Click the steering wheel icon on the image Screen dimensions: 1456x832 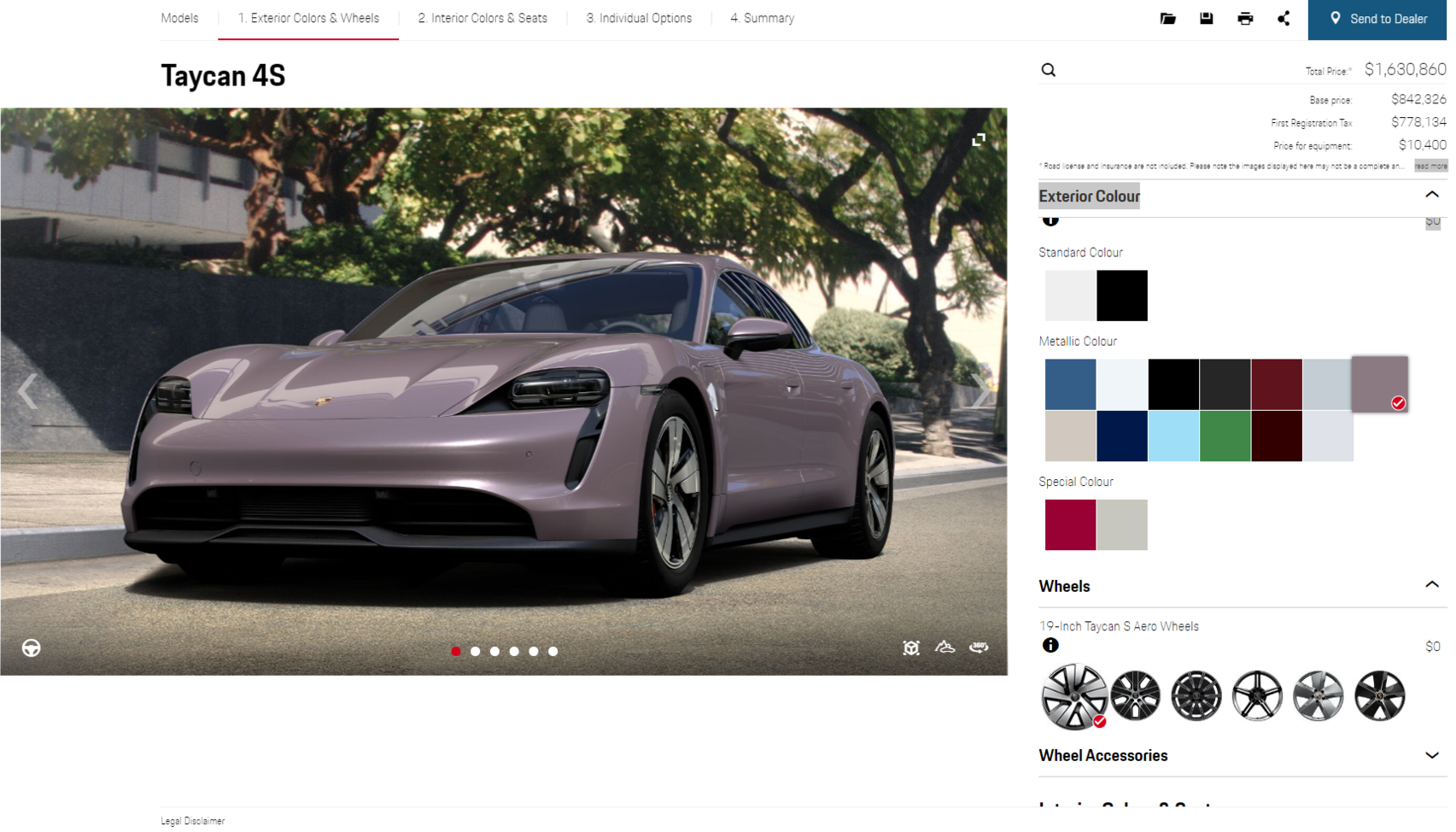pos(30,647)
